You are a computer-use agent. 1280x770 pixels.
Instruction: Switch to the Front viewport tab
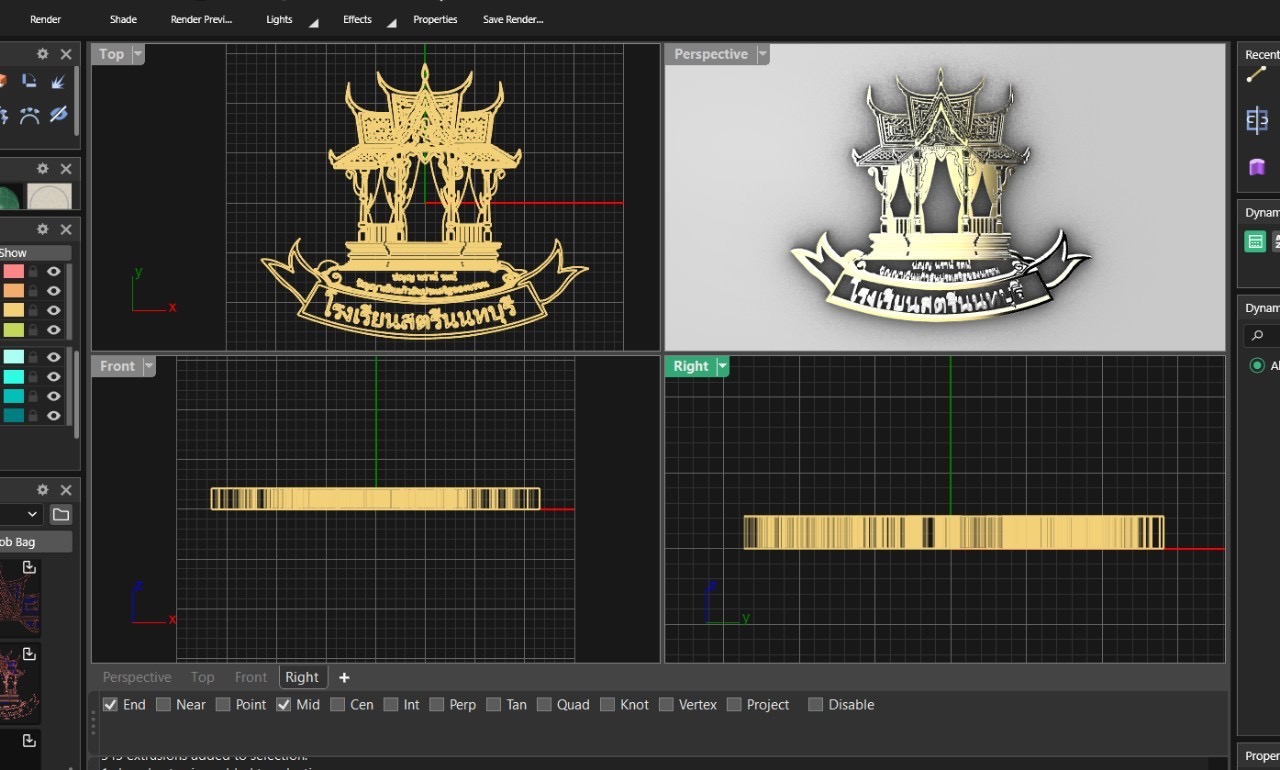coord(251,677)
